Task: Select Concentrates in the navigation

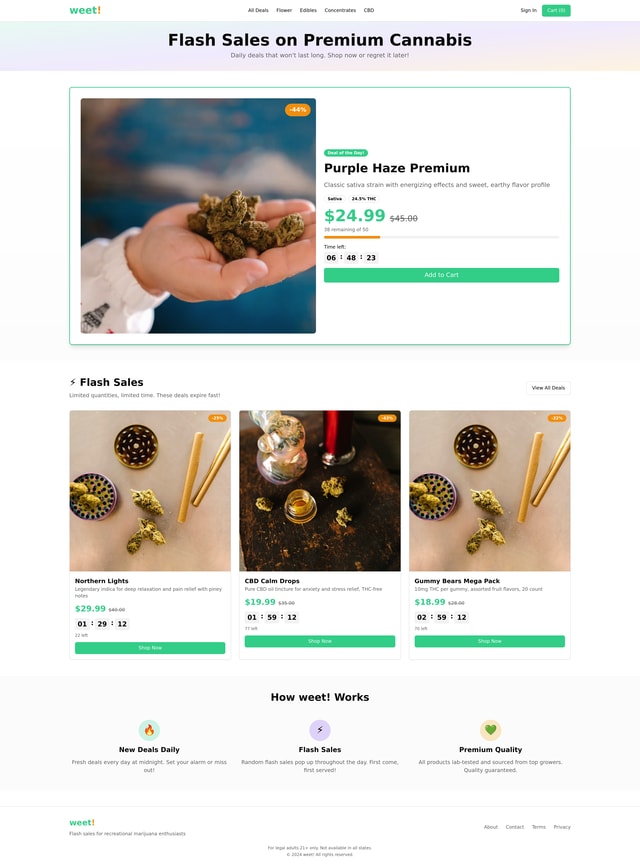Action: (340, 10)
